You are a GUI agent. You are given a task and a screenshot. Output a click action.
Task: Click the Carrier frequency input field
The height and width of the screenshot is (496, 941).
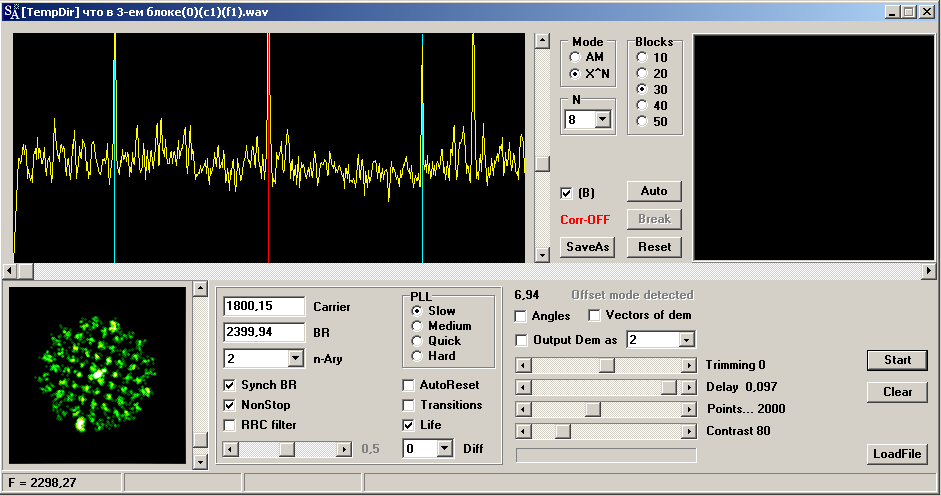coord(263,306)
